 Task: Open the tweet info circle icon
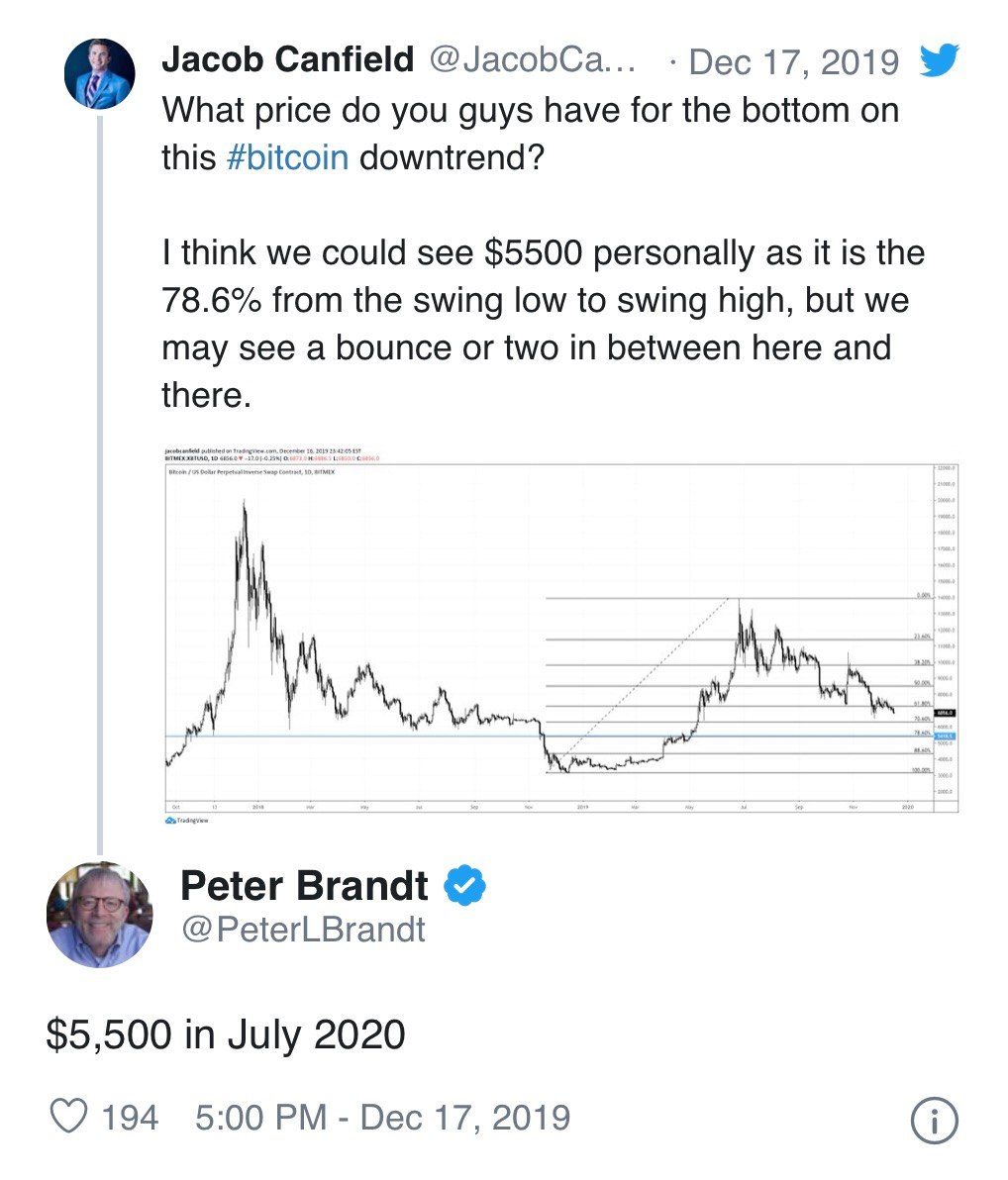point(934,1121)
